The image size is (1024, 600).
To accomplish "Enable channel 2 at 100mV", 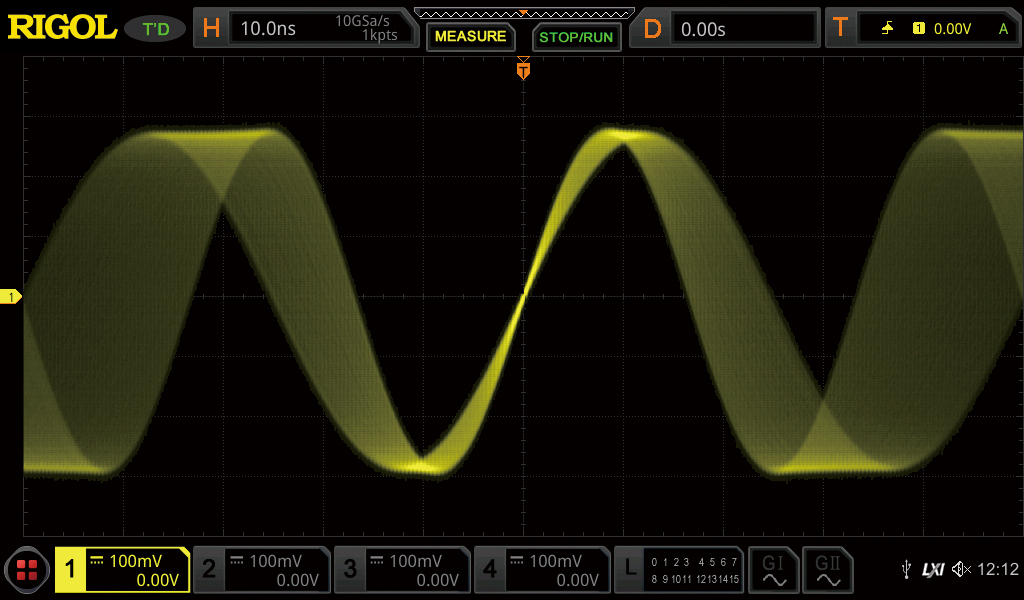I will [261, 570].
